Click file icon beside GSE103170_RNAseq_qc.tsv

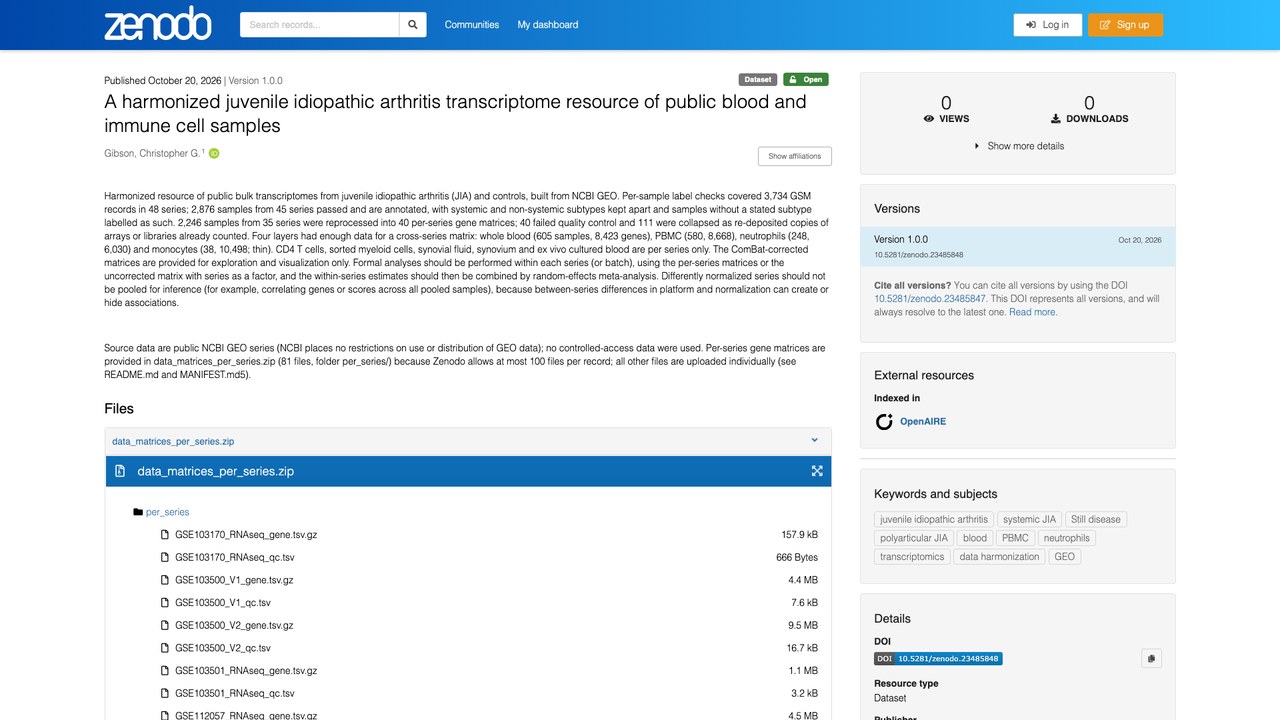165,558
